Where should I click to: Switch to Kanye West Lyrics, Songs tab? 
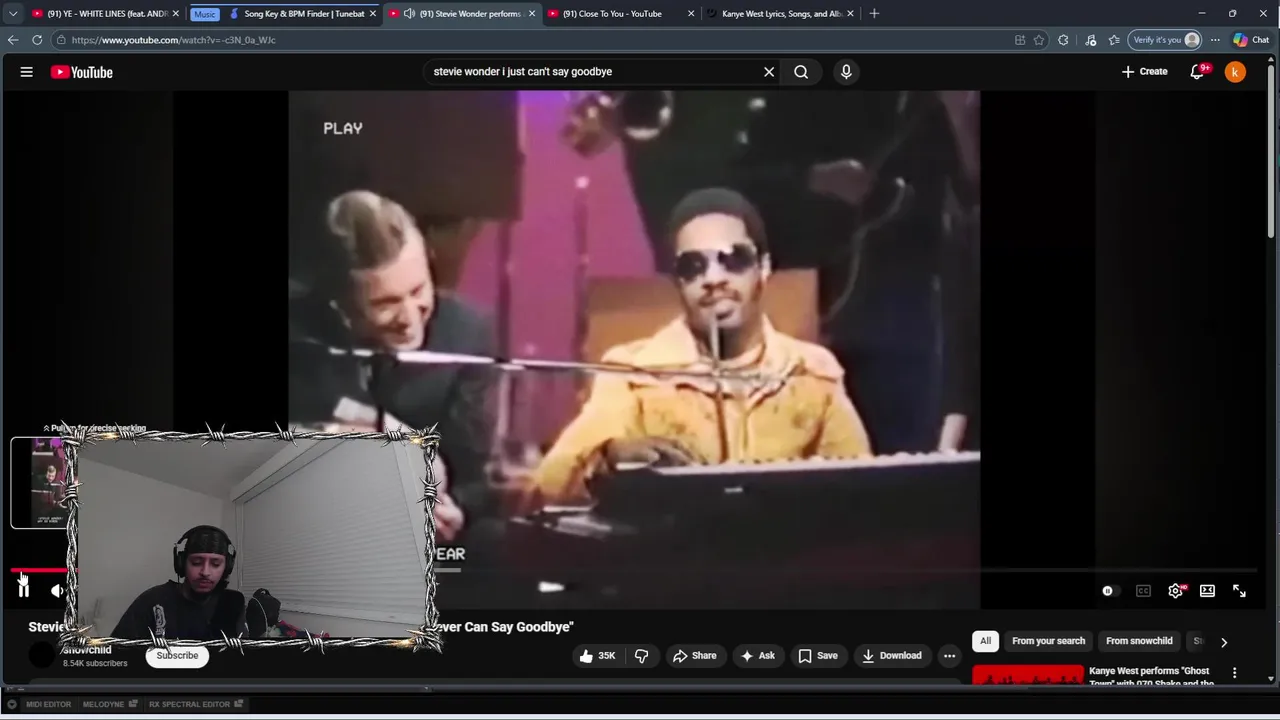click(780, 14)
